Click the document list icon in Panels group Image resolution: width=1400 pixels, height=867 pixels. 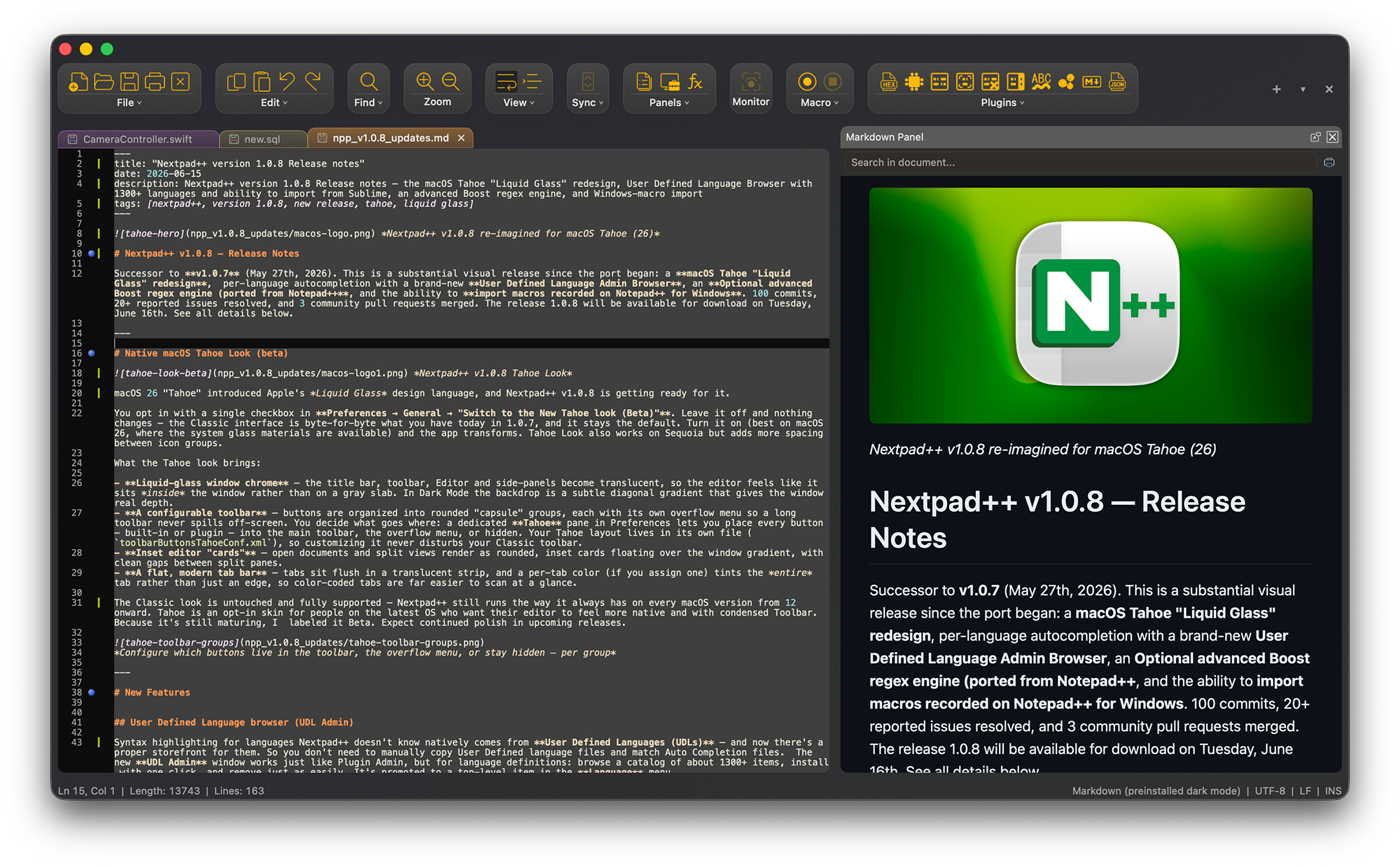(644, 82)
